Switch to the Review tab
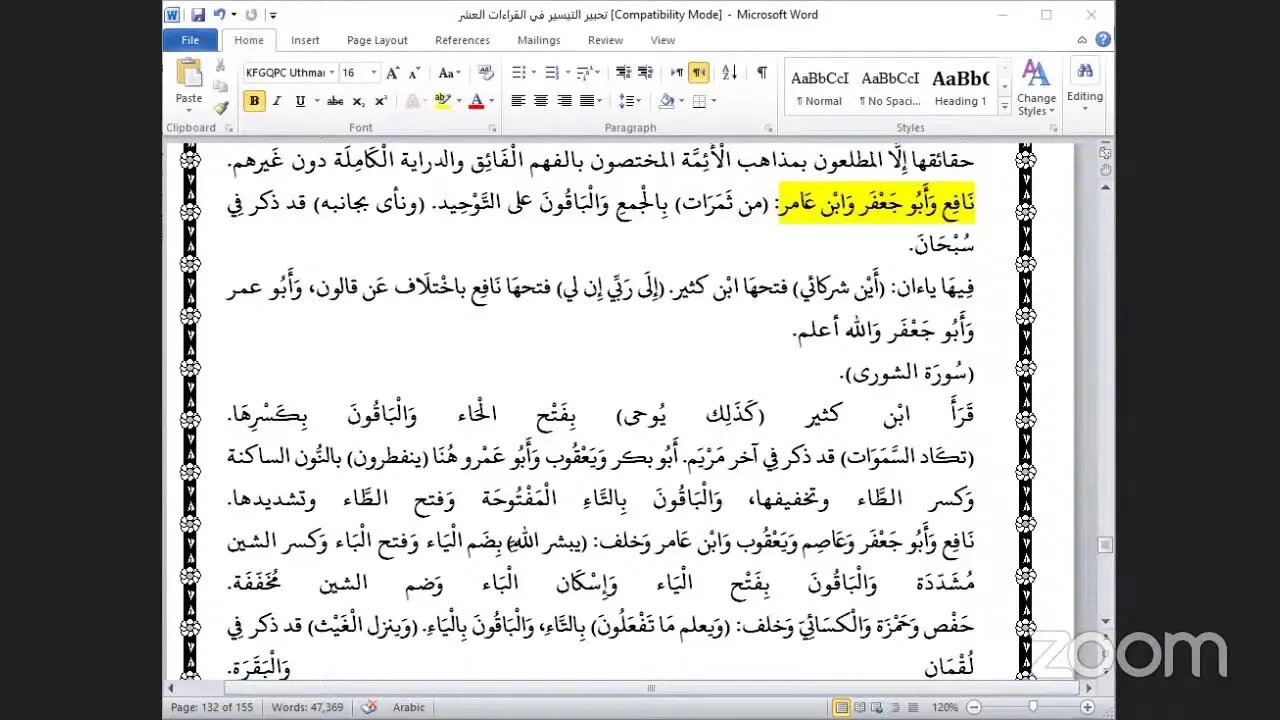The image size is (1280, 720). coord(605,40)
